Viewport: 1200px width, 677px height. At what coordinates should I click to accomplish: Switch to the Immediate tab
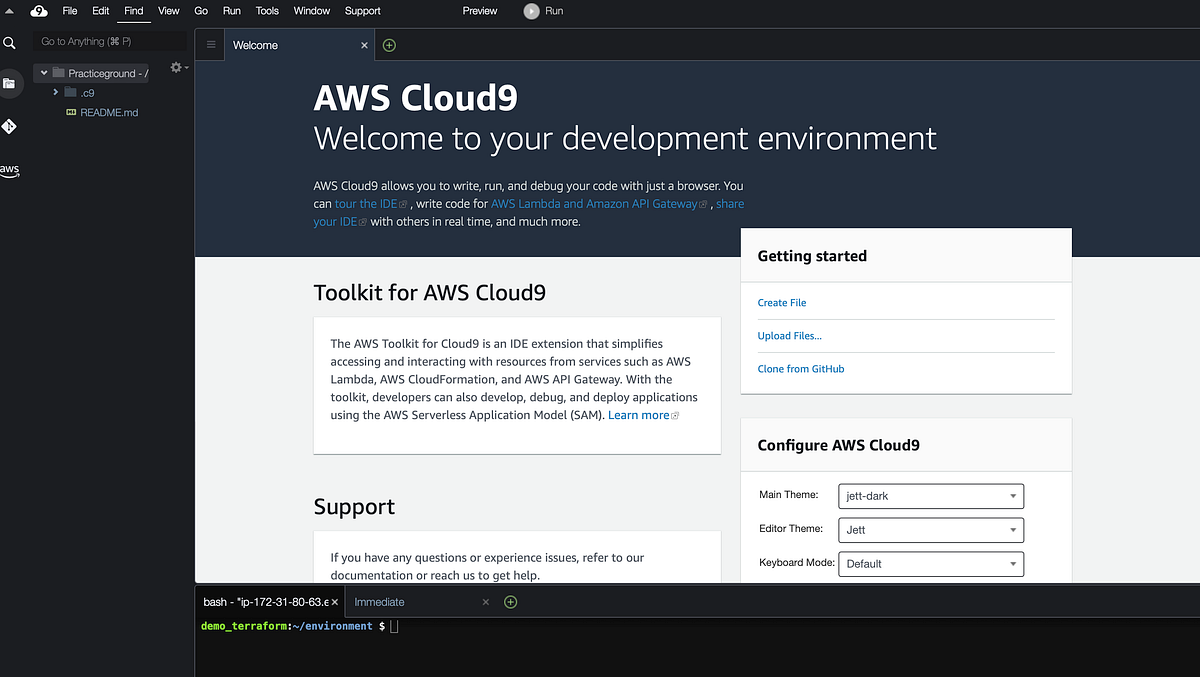pyautogui.click(x=379, y=602)
